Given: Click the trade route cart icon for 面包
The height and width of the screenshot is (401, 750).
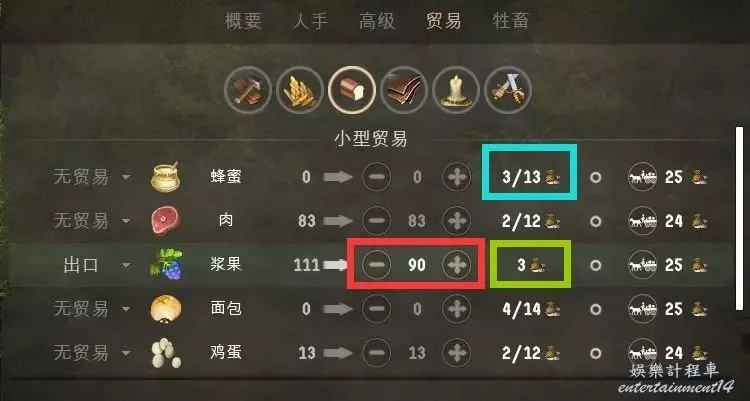Looking at the screenshot, I should [x=642, y=309].
